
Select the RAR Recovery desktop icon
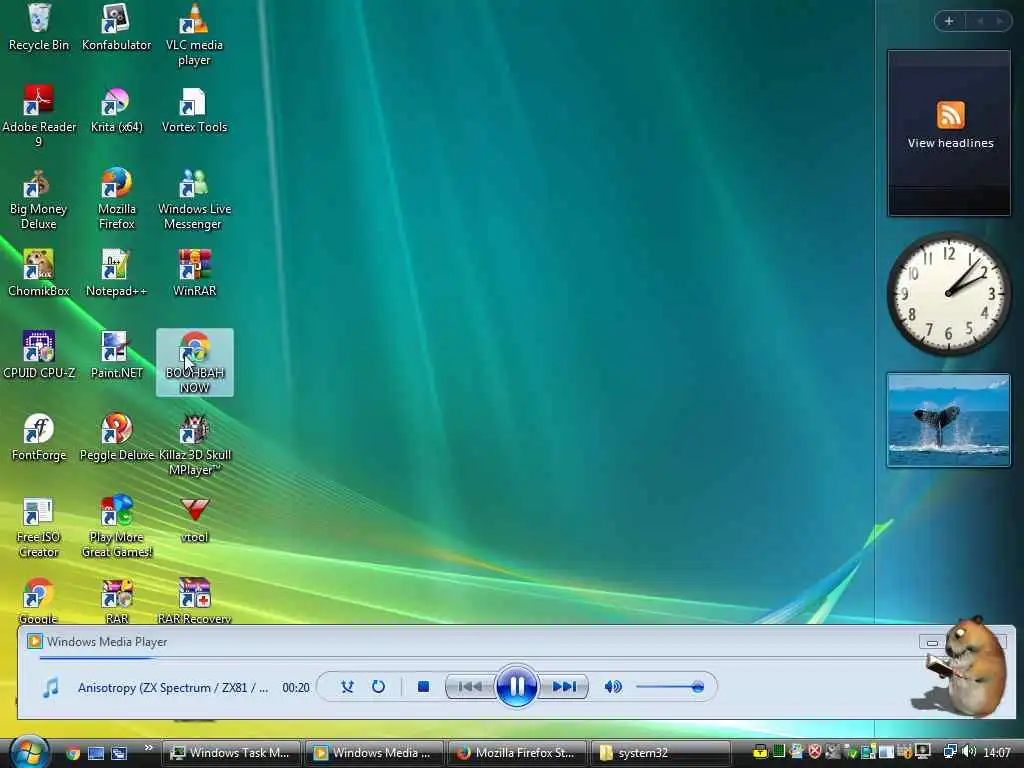(x=194, y=600)
